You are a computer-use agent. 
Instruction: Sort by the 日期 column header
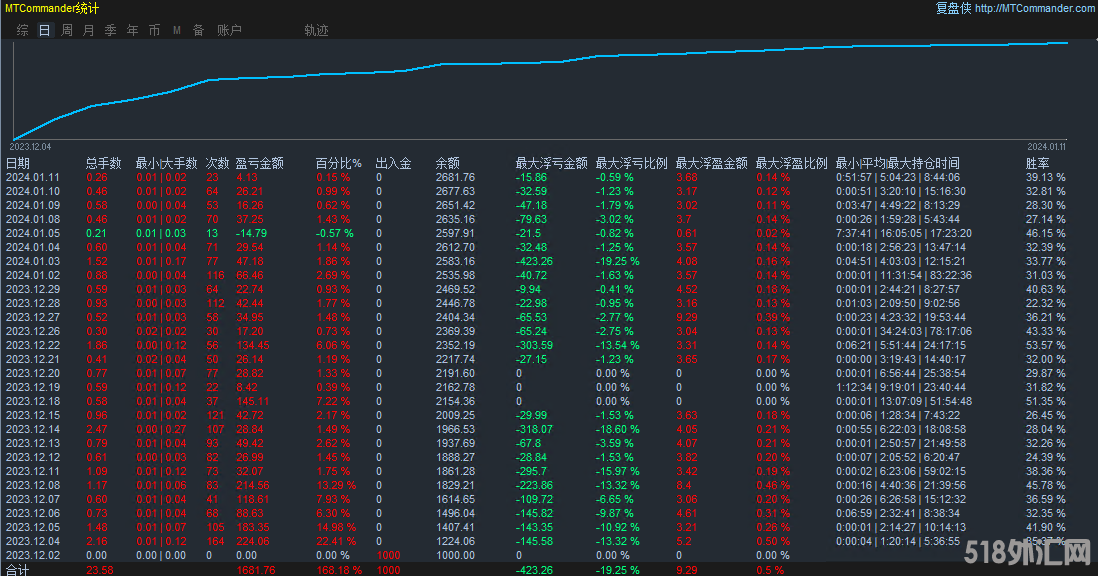(18, 163)
